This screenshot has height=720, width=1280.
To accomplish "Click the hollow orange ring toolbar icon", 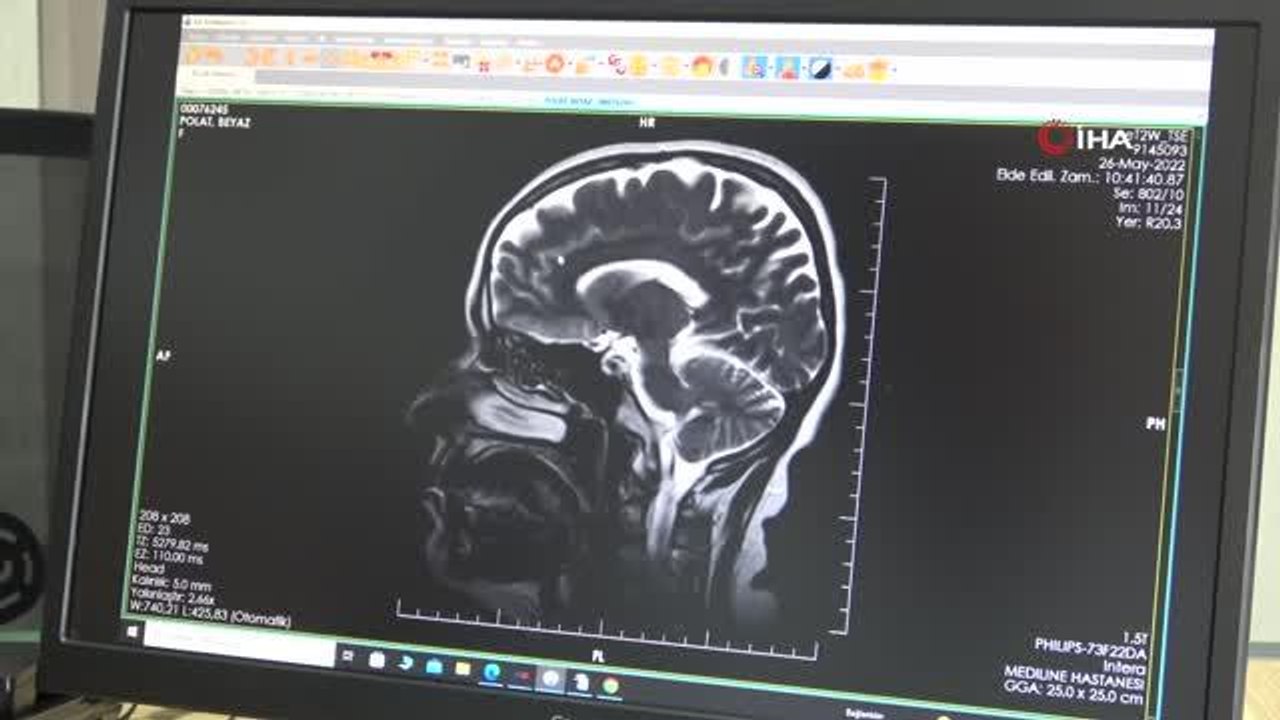I will coord(555,62).
